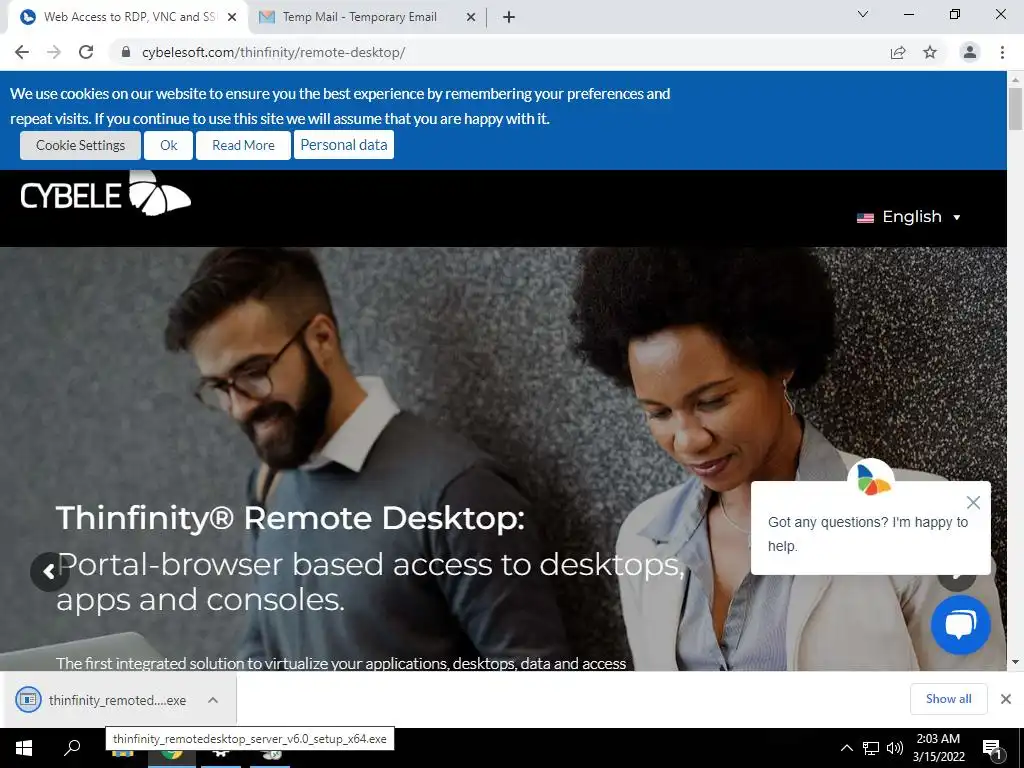Viewport: 1024px width, 768px height.
Task: Go back using browser back arrow
Action: click(x=22, y=52)
